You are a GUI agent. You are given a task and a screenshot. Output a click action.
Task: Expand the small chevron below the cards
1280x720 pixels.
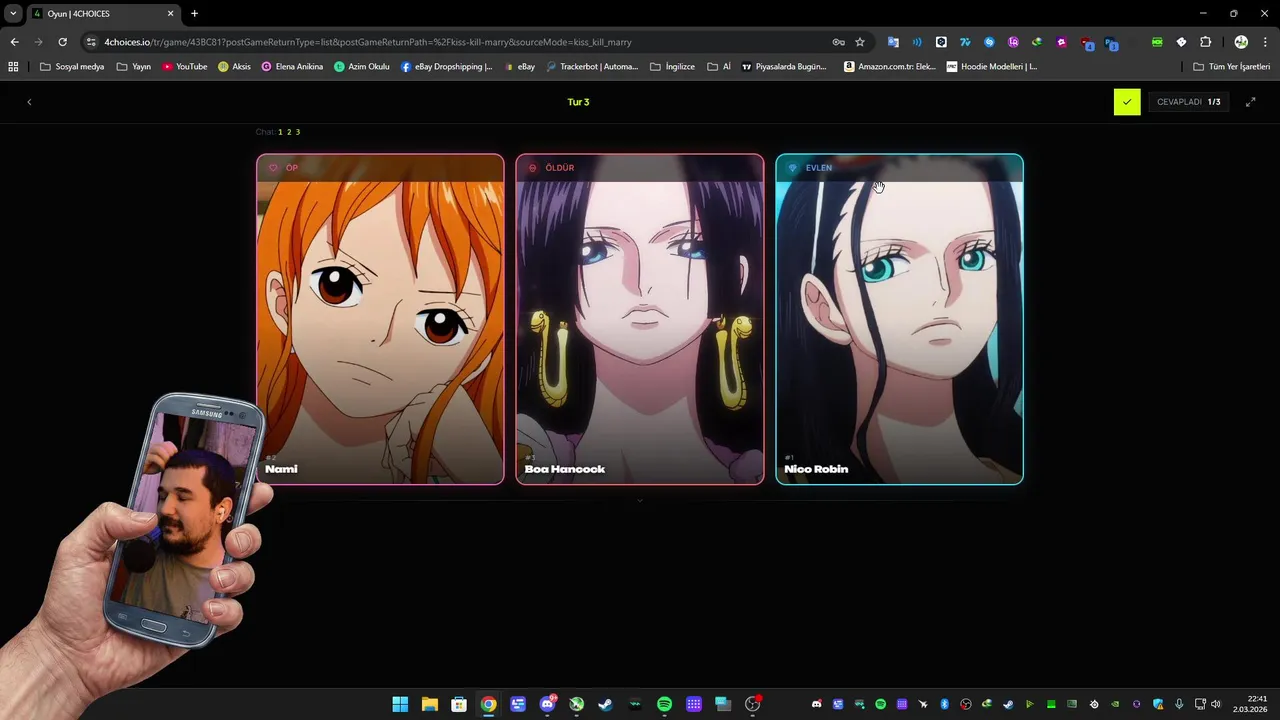(640, 500)
